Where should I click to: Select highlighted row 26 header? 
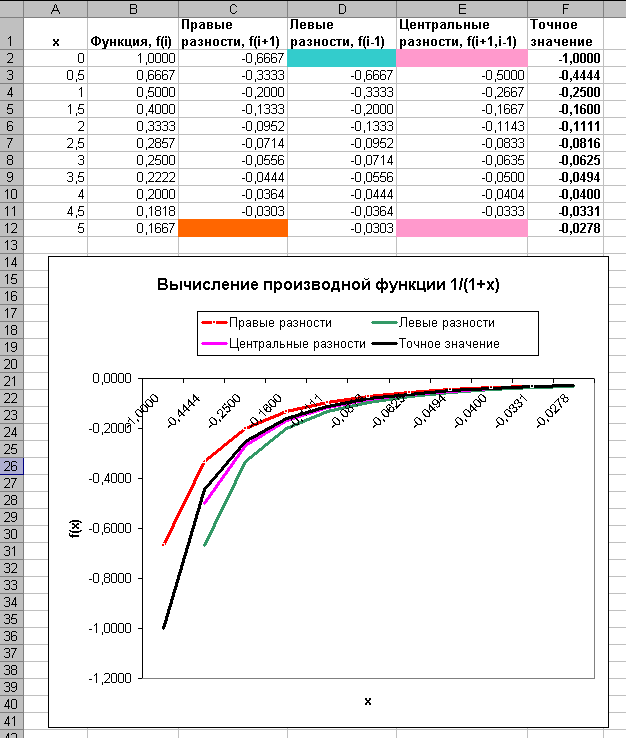[x=11, y=466]
